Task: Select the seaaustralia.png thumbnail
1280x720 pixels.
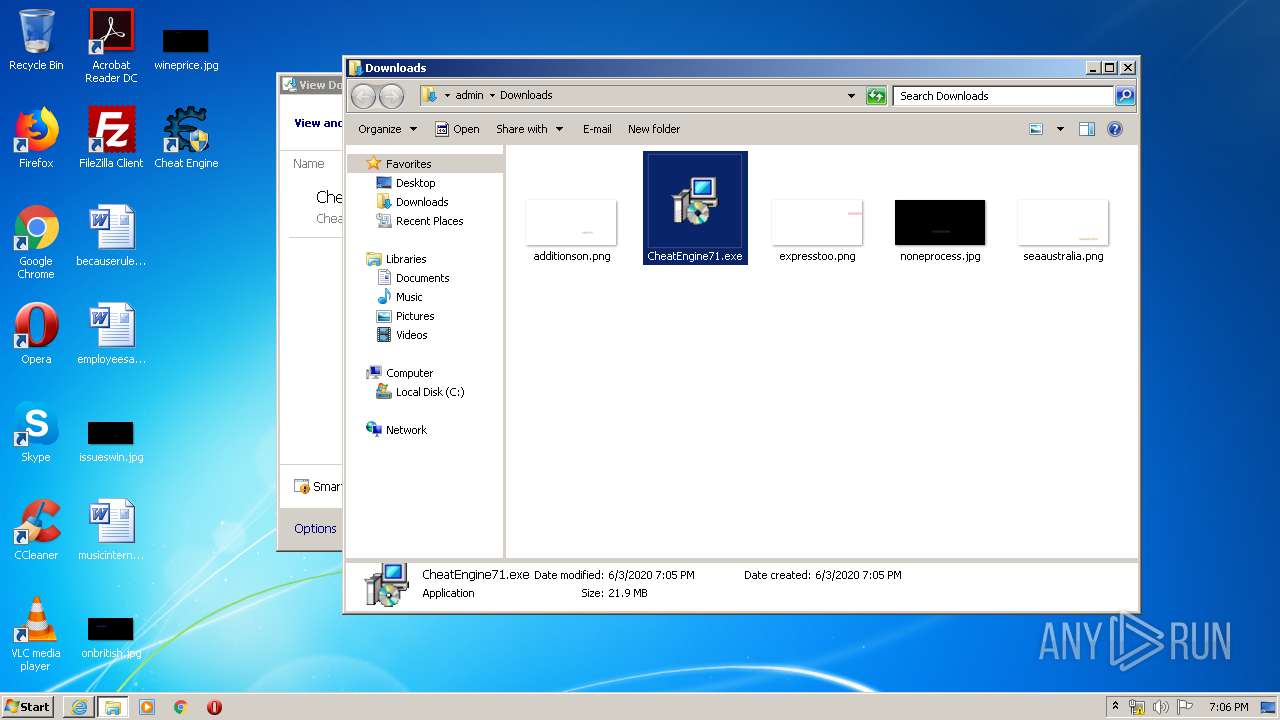Action: (1063, 230)
